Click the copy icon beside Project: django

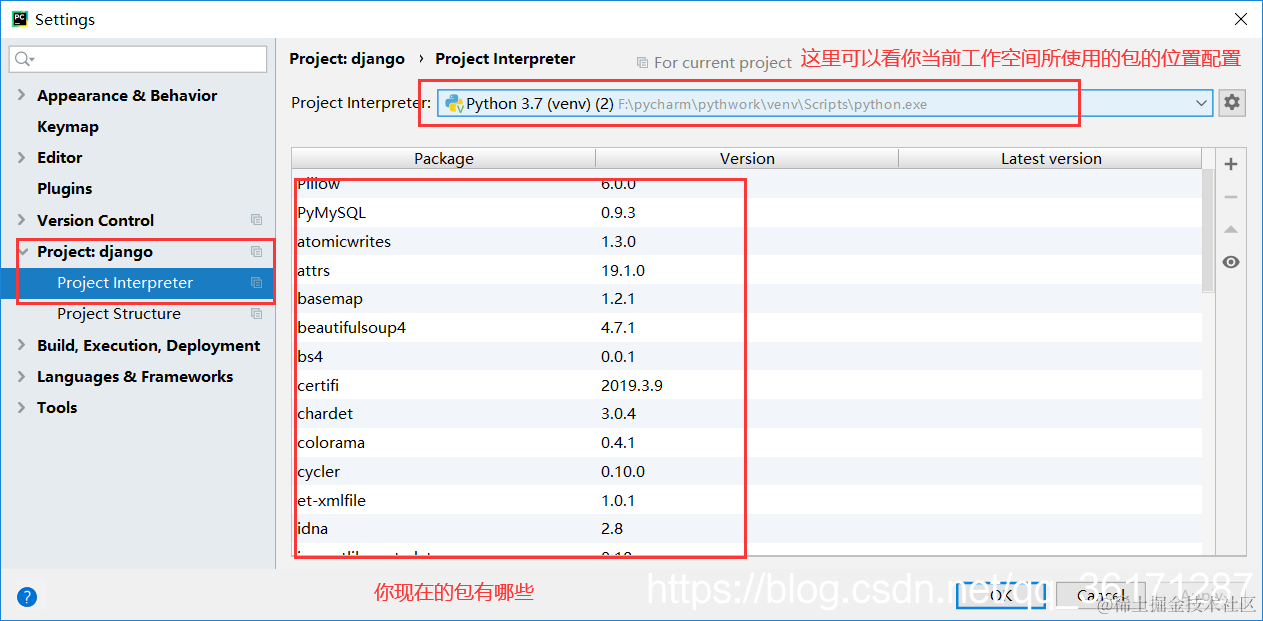[257, 252]
